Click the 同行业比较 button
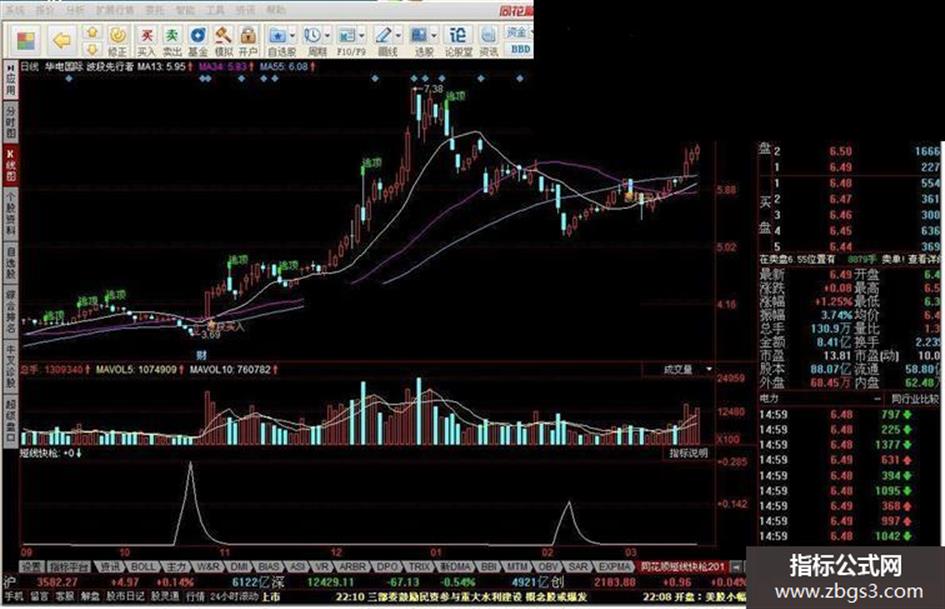 914,399
